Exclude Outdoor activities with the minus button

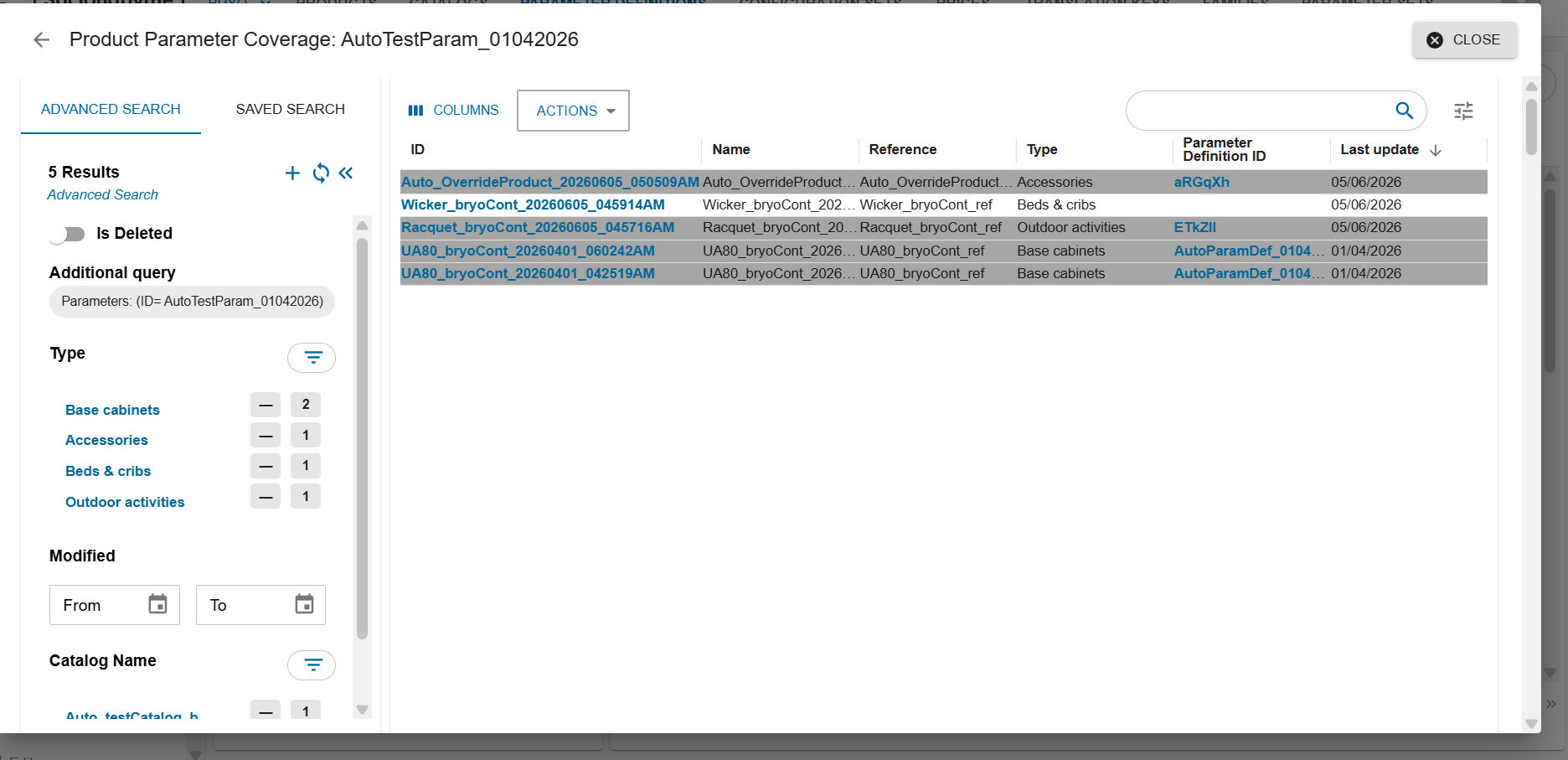click(x=266, y=496)
